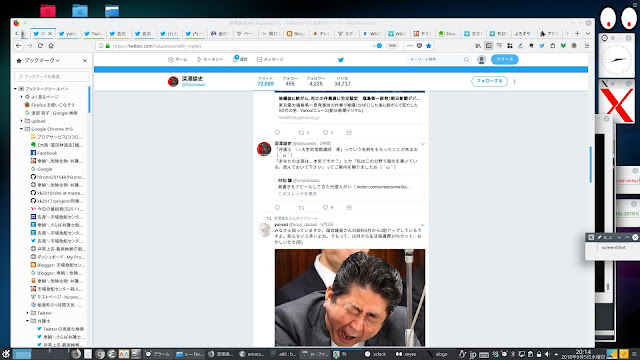Collapse the ブックマークツールバー folder
640x360 pixels.
(16, 89)
